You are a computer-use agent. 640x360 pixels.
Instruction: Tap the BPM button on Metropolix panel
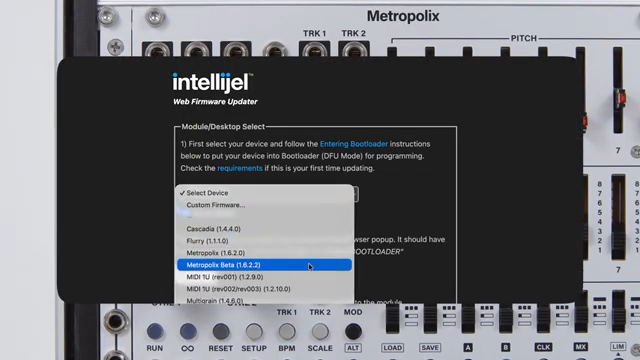[x=287, y=331]
